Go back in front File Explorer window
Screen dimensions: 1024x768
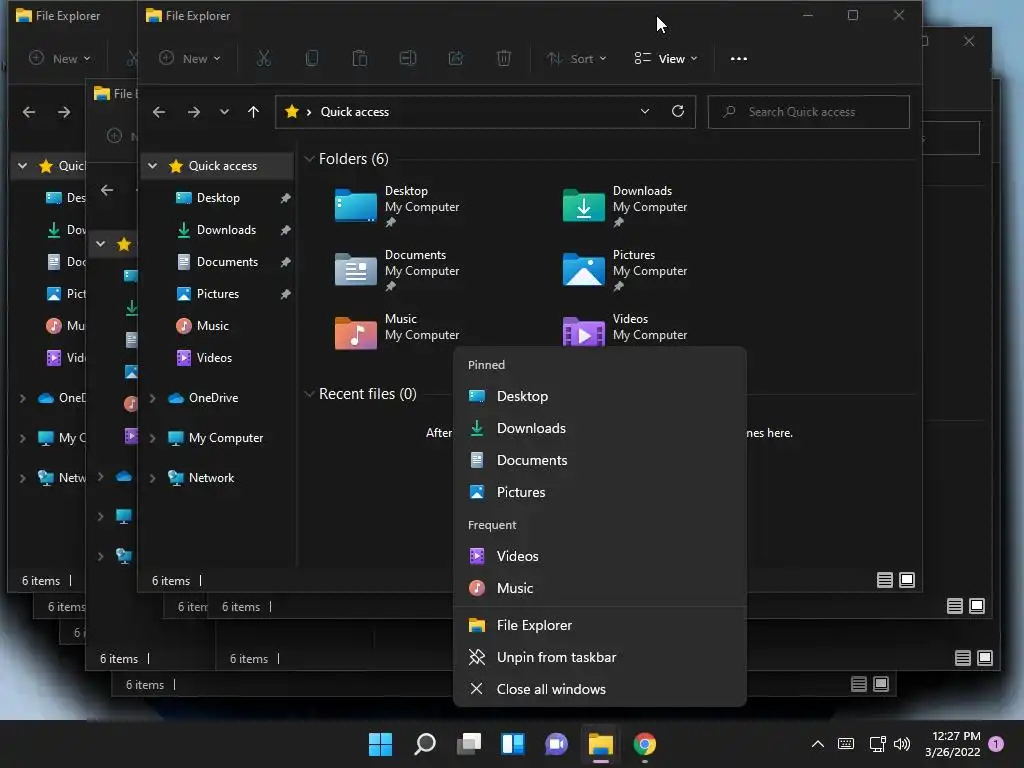(159, 112)
